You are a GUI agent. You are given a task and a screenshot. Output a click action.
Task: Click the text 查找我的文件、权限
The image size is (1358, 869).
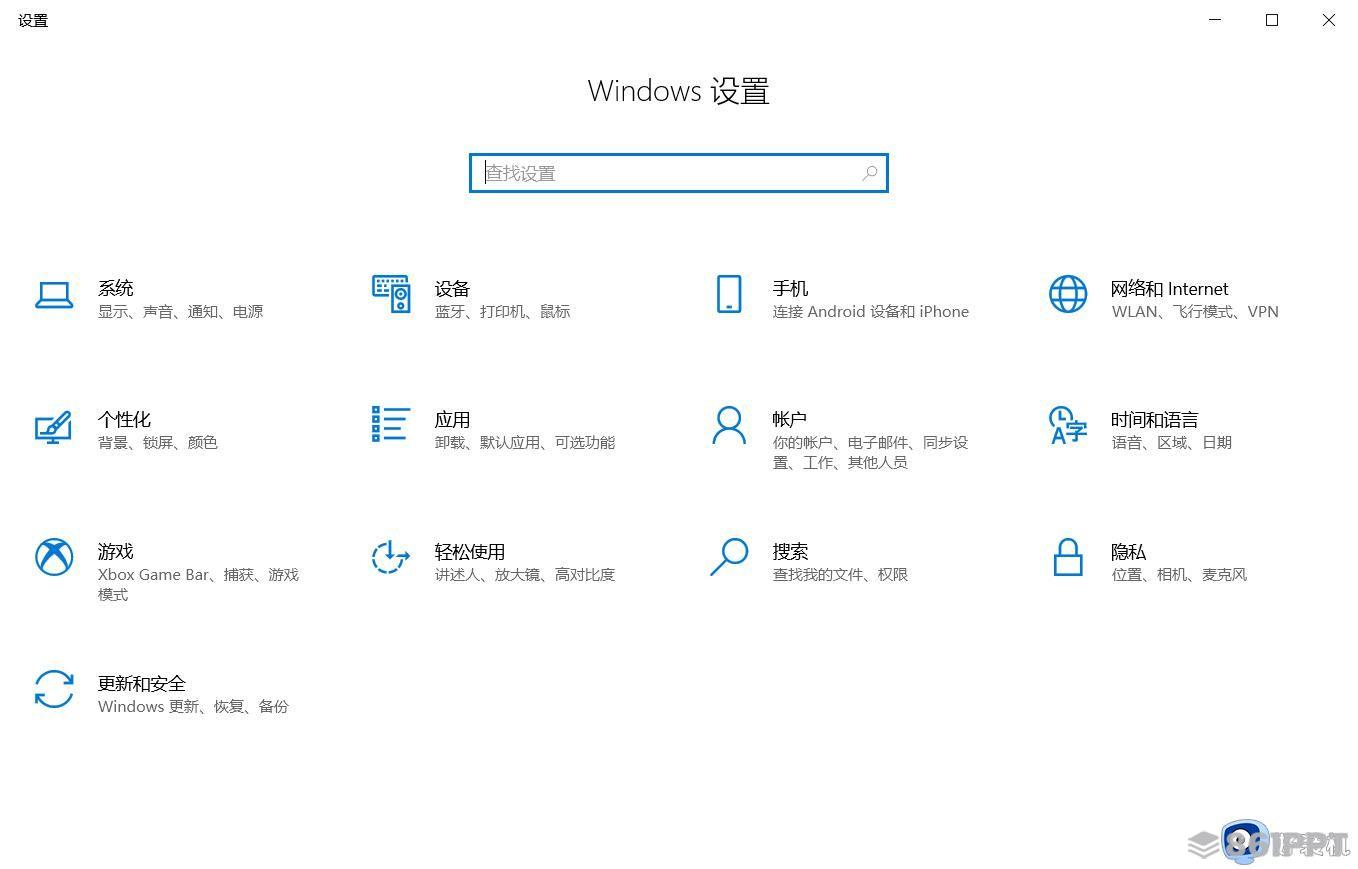(840, 574)
